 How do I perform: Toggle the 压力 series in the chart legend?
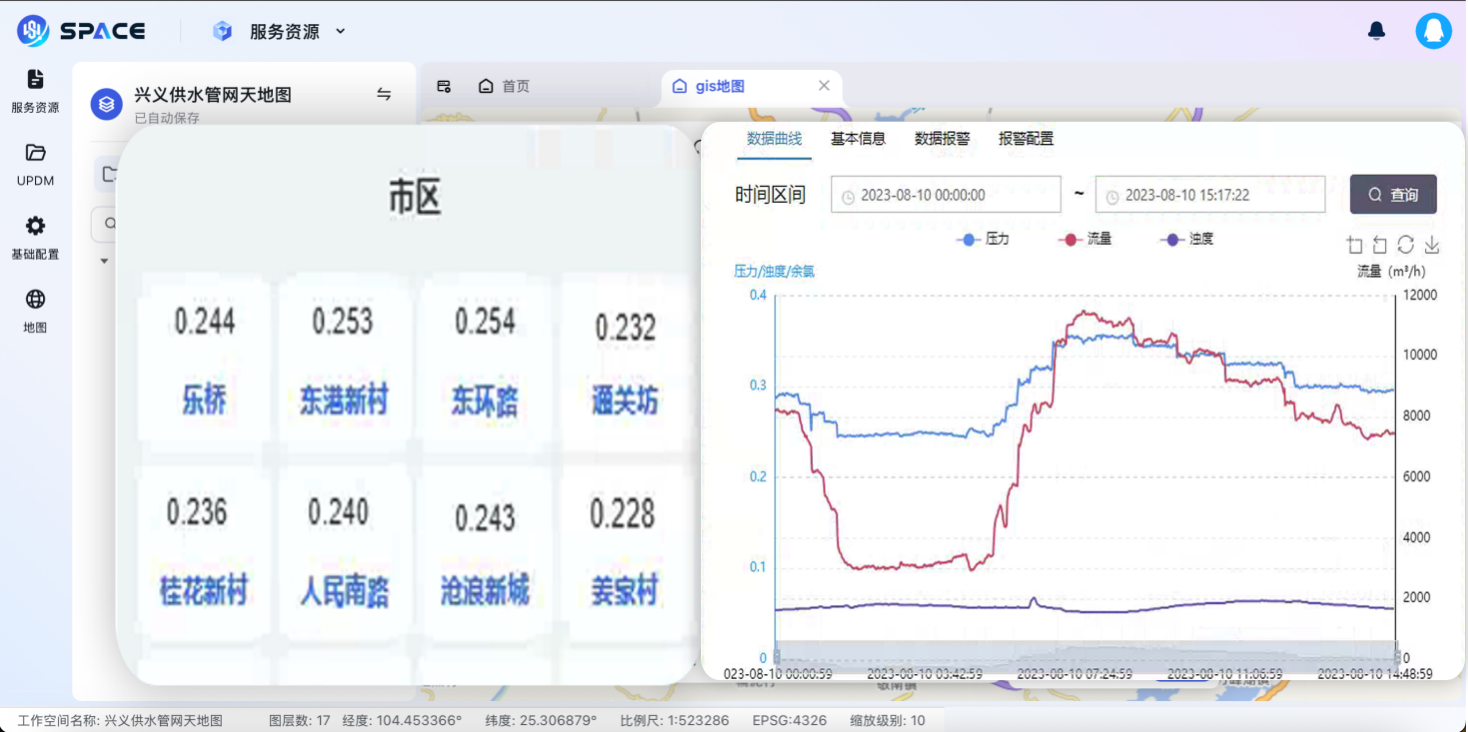click(983, 239)
